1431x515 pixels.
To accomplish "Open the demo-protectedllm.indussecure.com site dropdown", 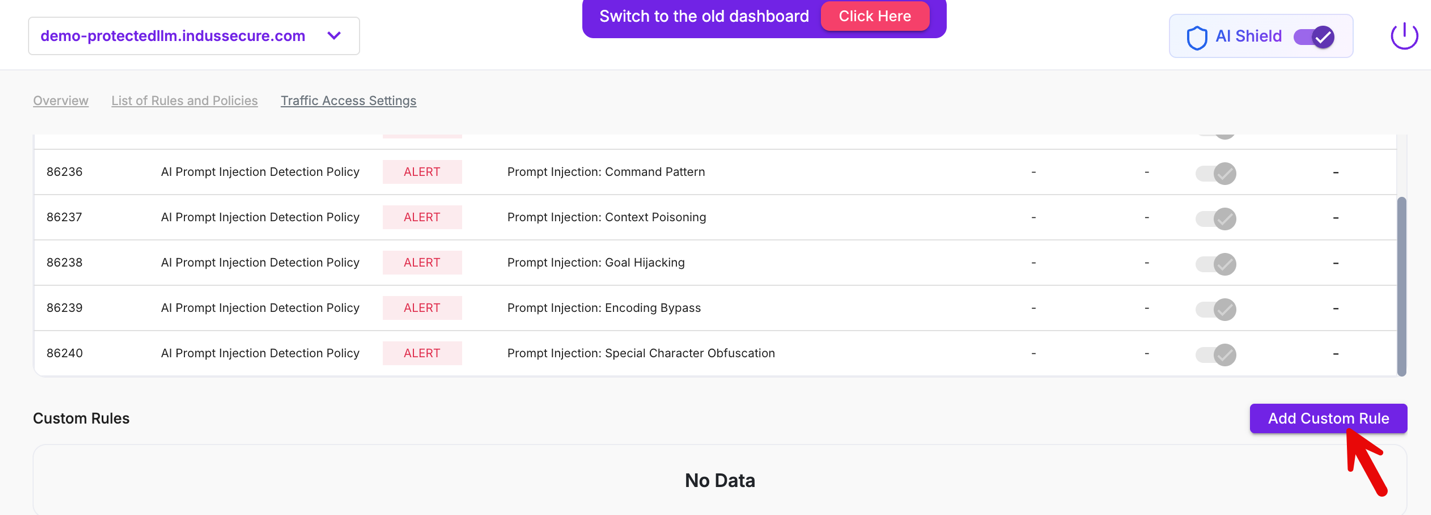I will point(173,36).
